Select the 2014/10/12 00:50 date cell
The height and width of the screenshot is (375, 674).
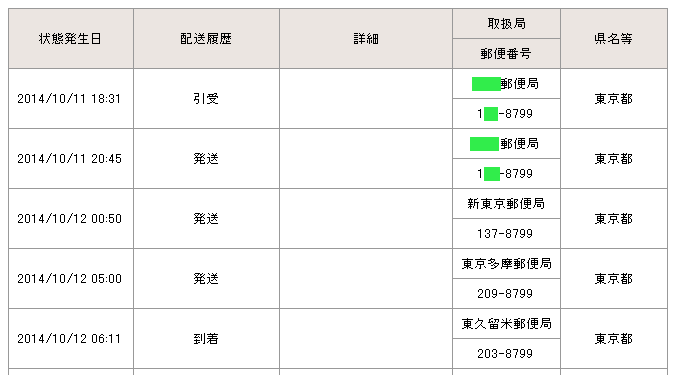70,218
